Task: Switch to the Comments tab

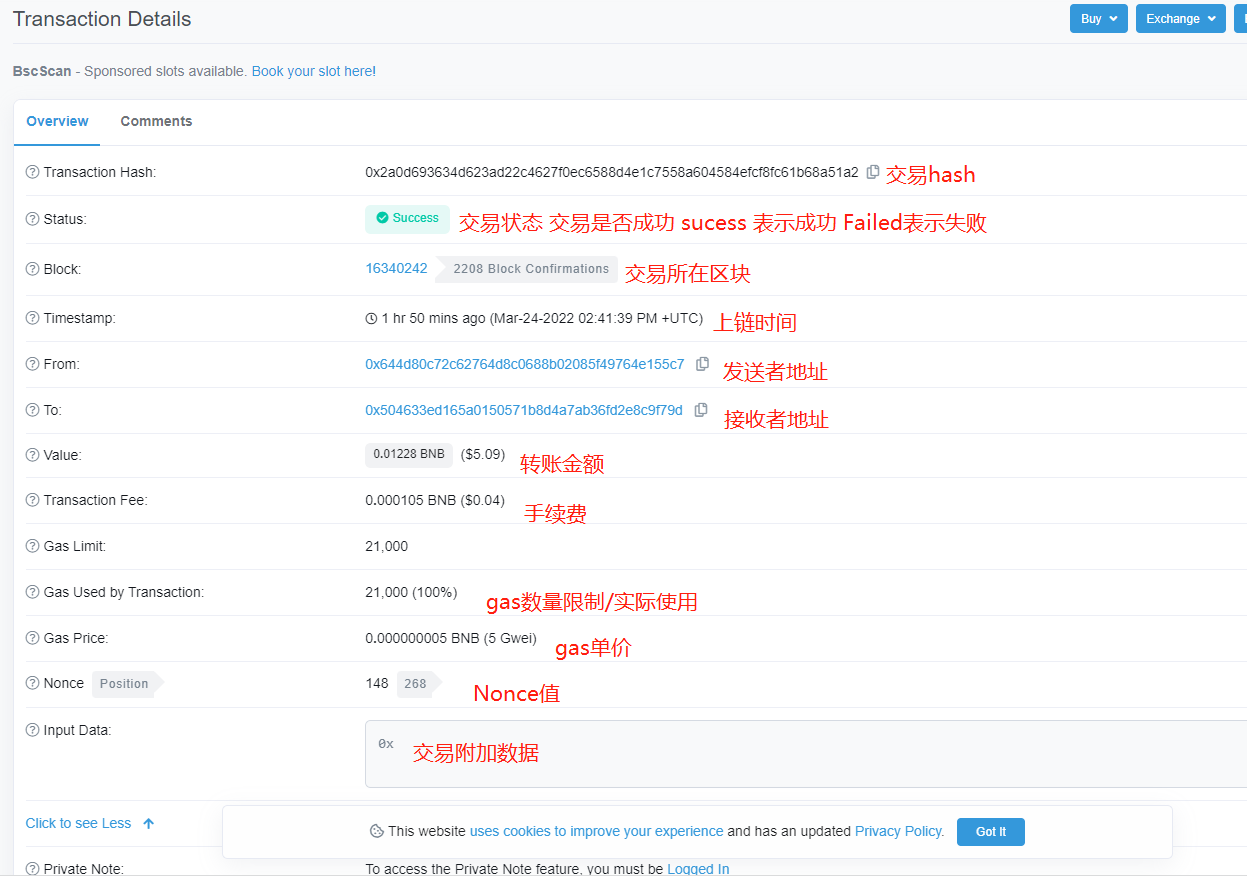Action: (156, 120)
